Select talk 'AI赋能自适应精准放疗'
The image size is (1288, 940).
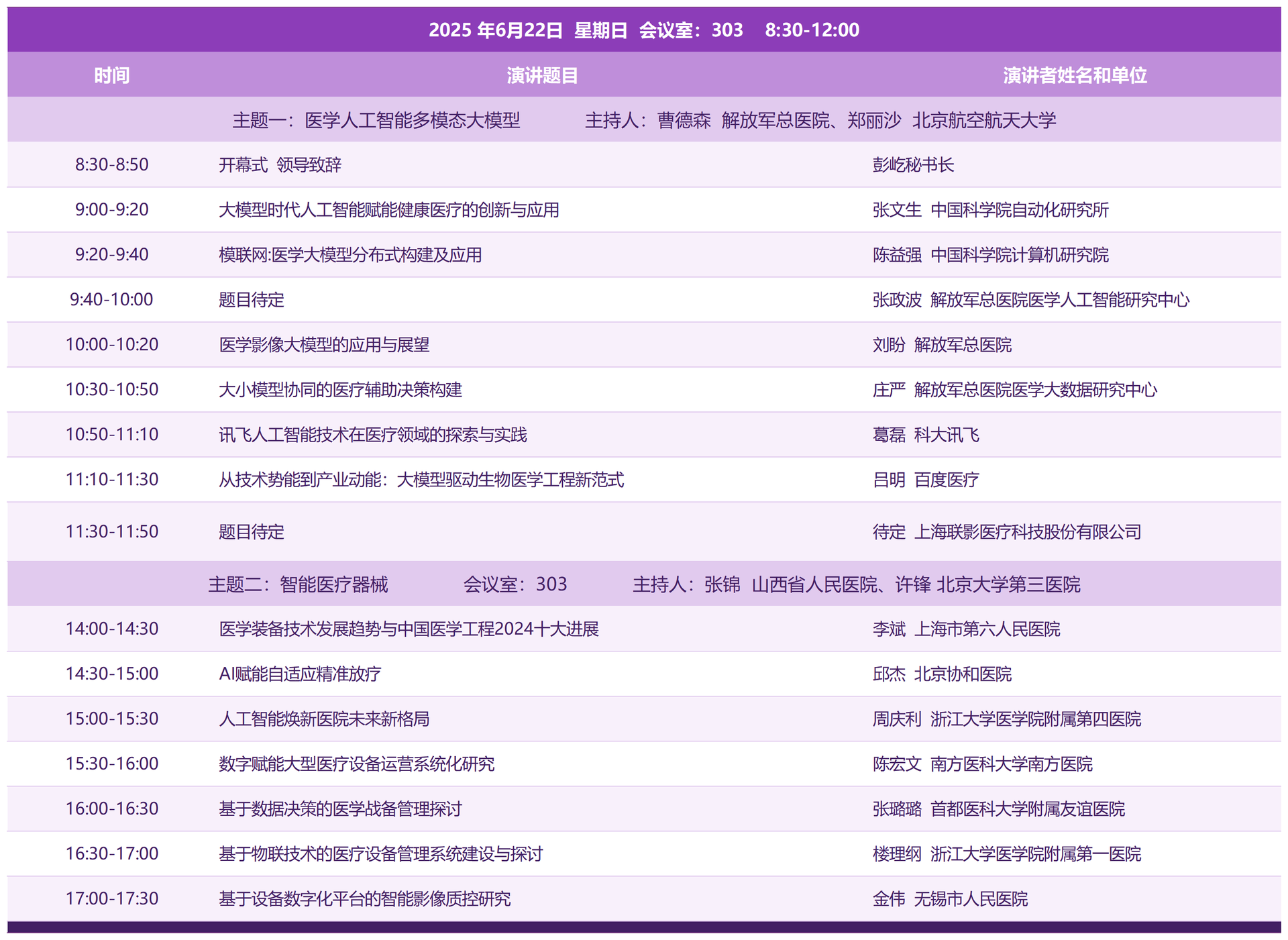click(x=300, y=674)
